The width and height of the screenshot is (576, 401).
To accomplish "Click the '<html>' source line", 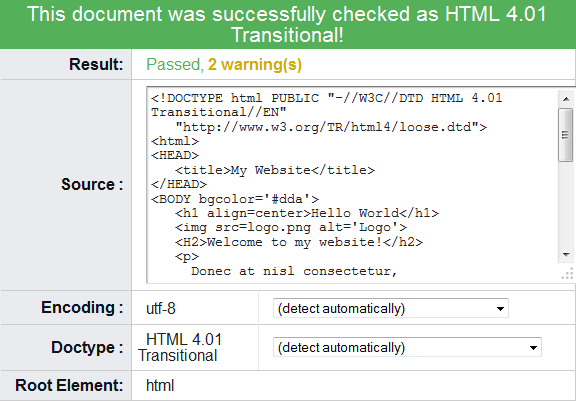I will 175,141.
